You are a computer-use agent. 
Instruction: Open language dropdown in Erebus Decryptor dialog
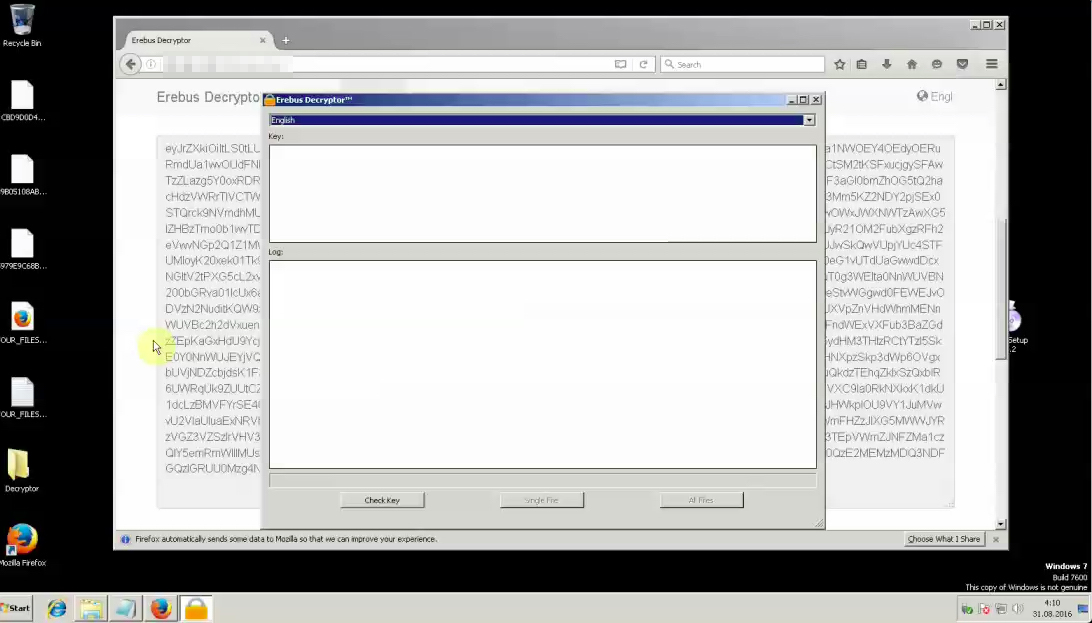[809, 120]
